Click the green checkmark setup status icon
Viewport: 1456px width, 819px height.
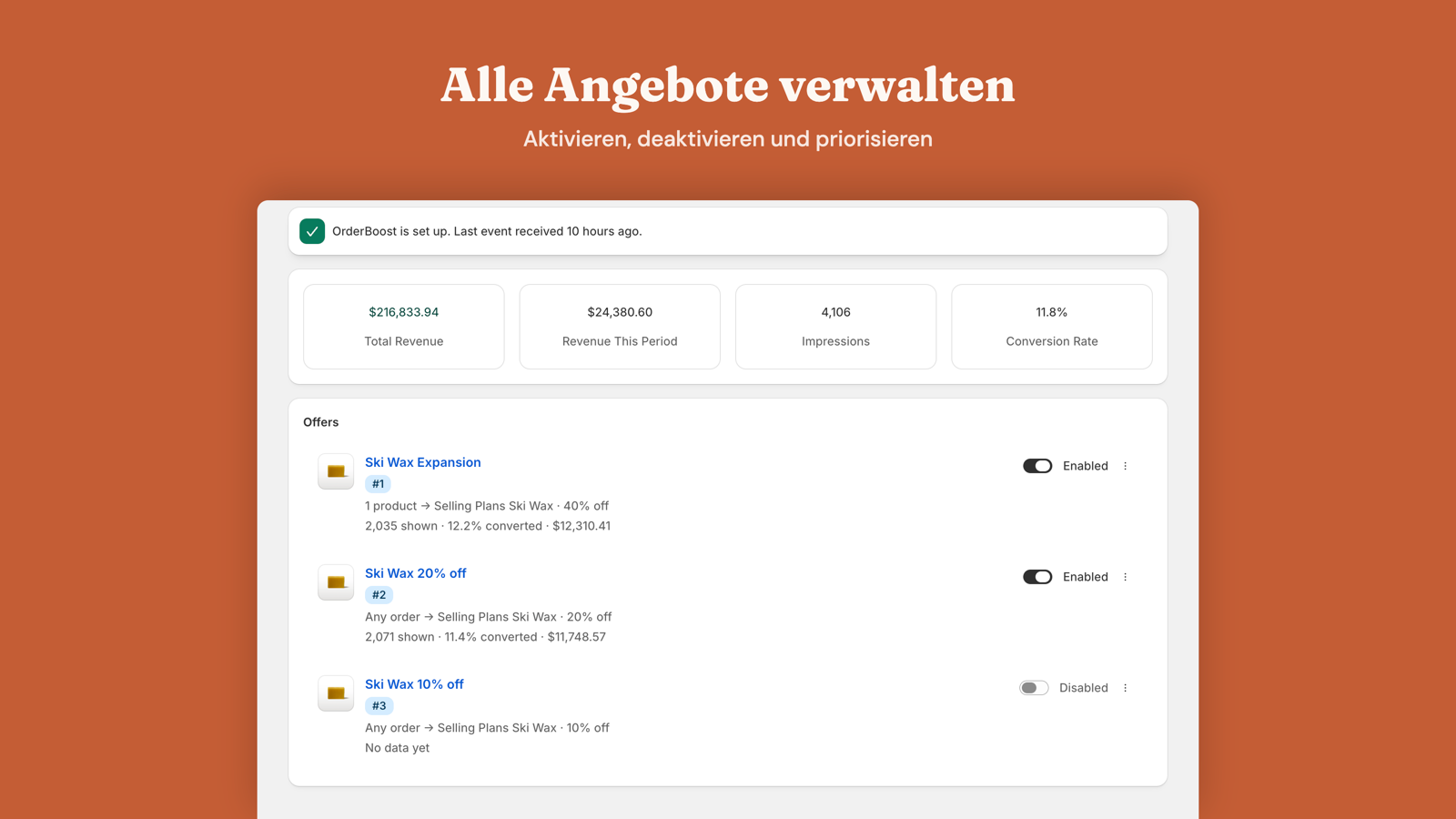[x=312, y=231]
